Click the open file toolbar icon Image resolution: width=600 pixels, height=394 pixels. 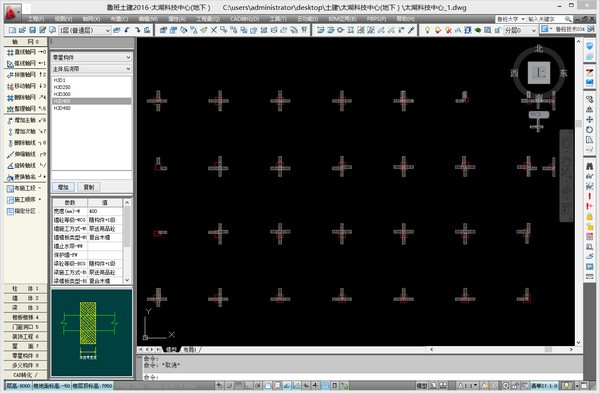(22, 30)
